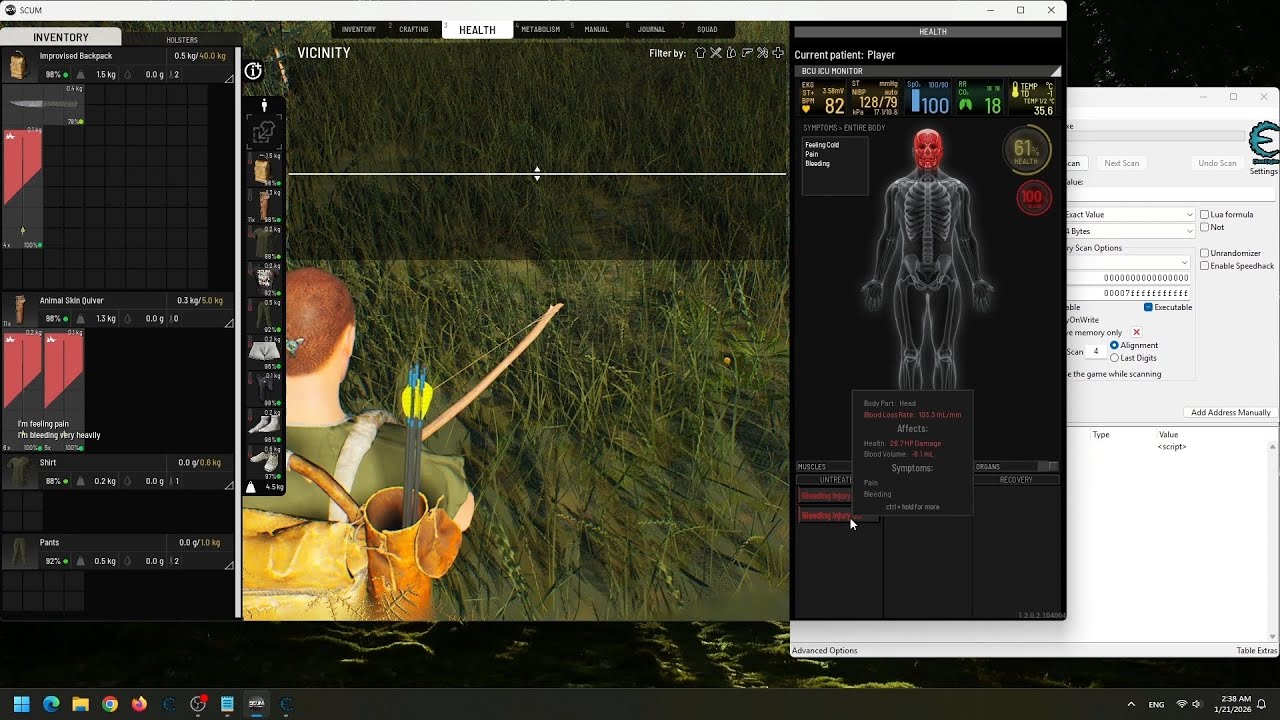Switch to the Metabolism tab

pos(541,29)
